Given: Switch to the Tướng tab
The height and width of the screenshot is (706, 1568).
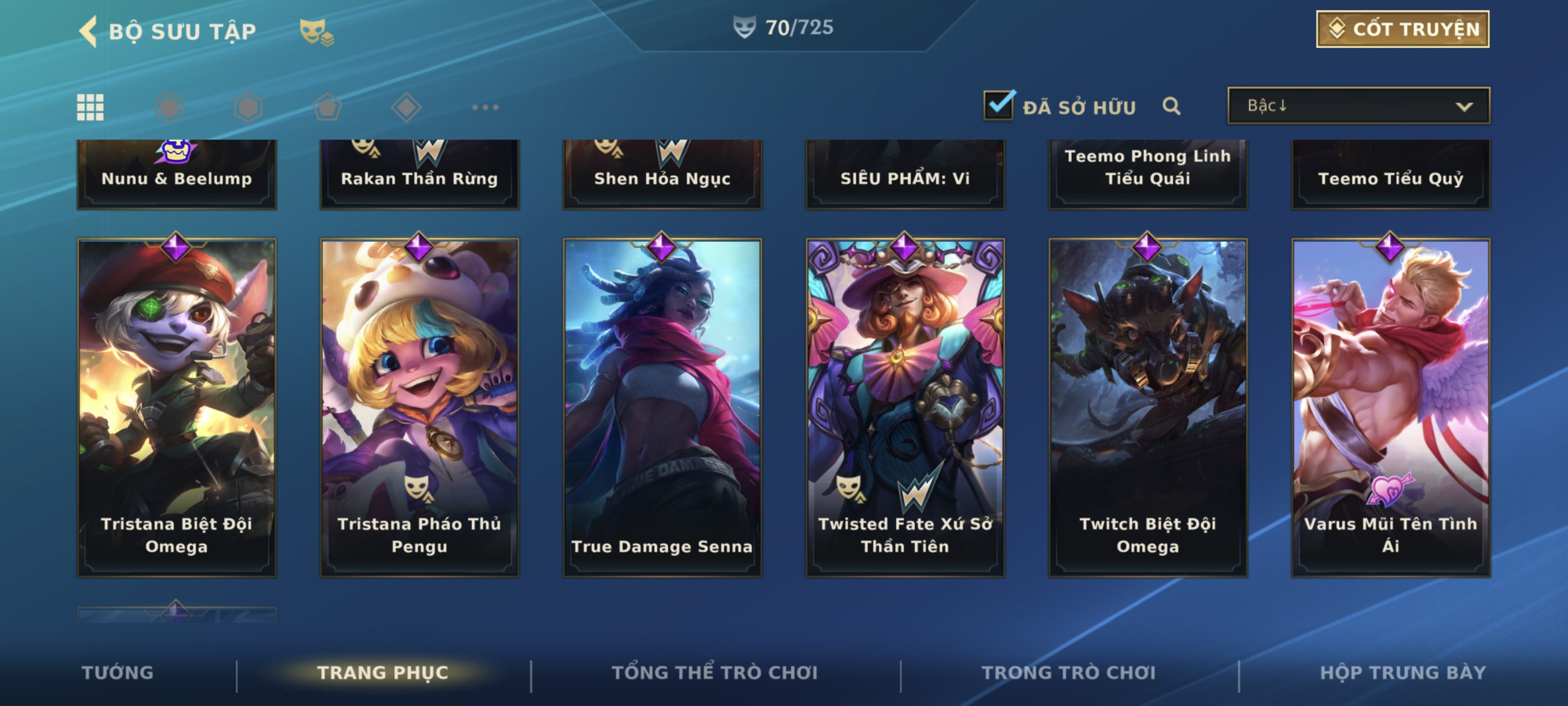Looking at the screenshot, I should pyautogui.click(x=118, y=672).
